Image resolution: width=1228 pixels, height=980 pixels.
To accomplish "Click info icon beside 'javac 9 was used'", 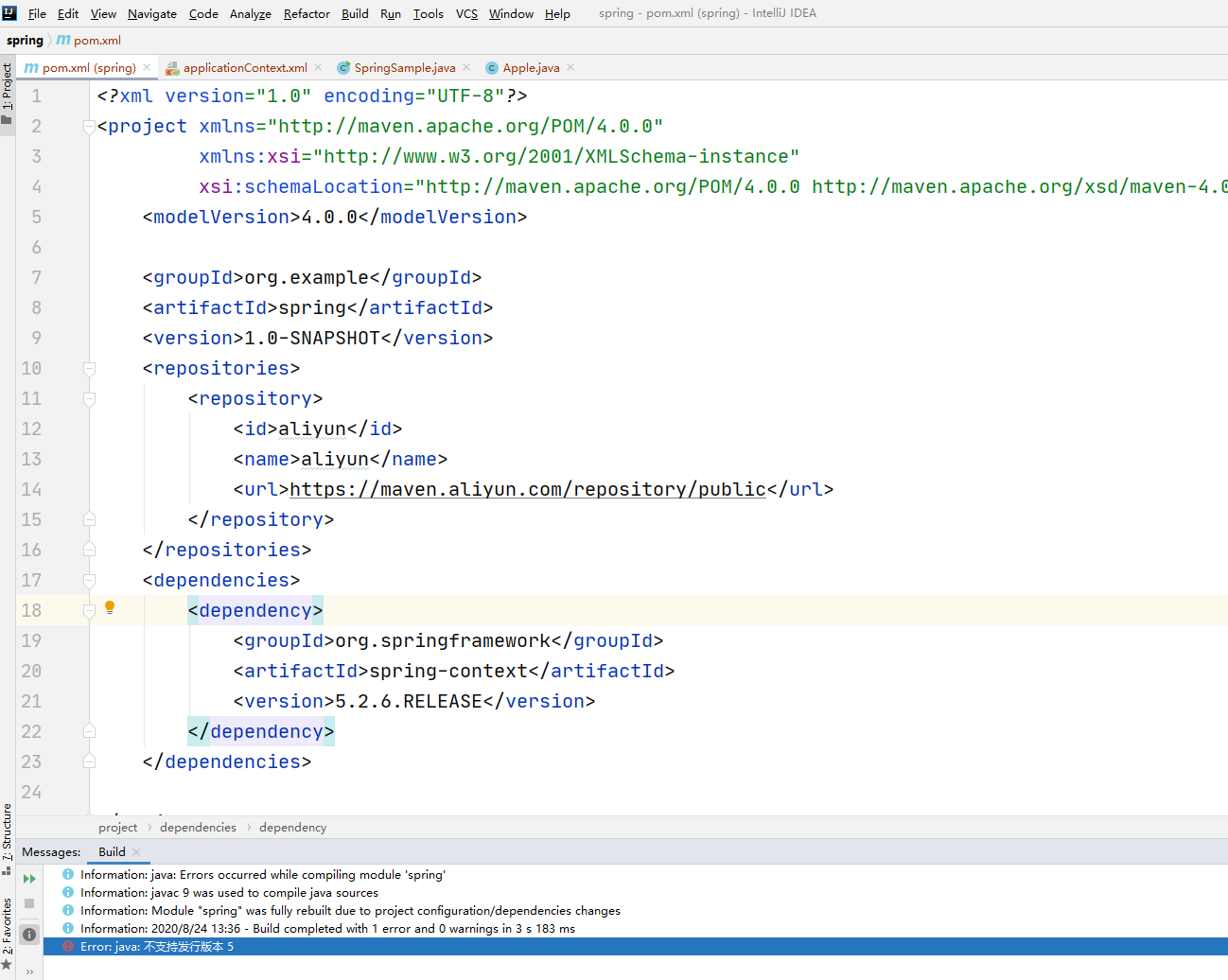I will pos(68,892).
